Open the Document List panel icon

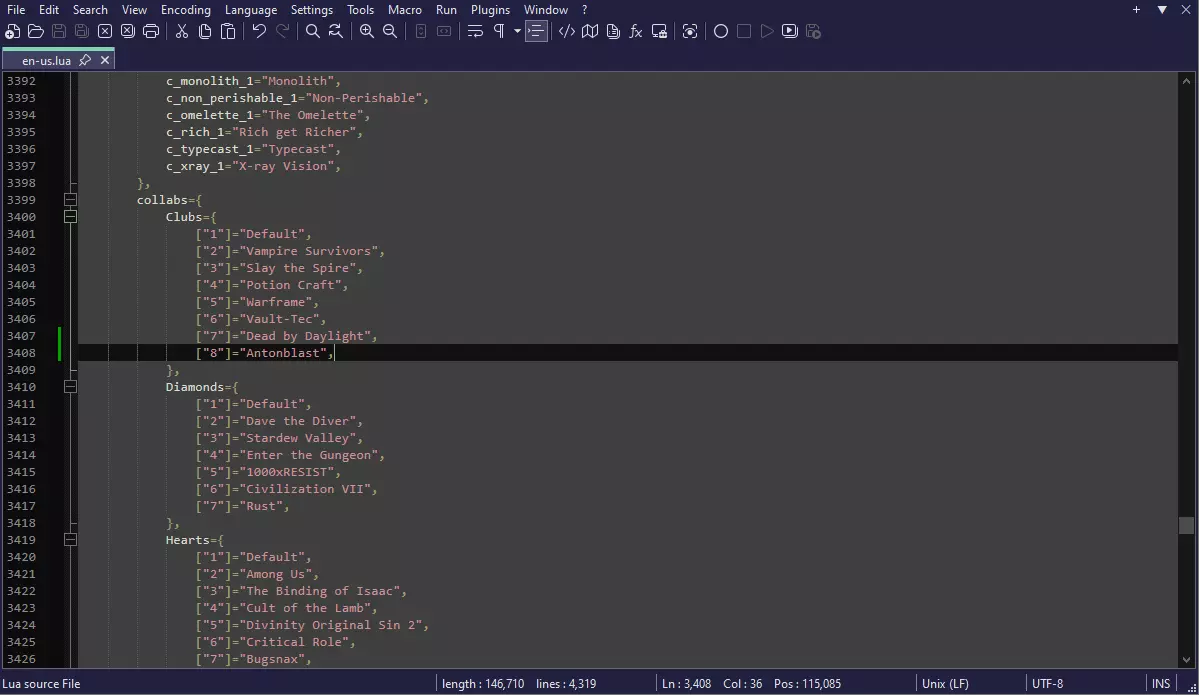[612, 31]
